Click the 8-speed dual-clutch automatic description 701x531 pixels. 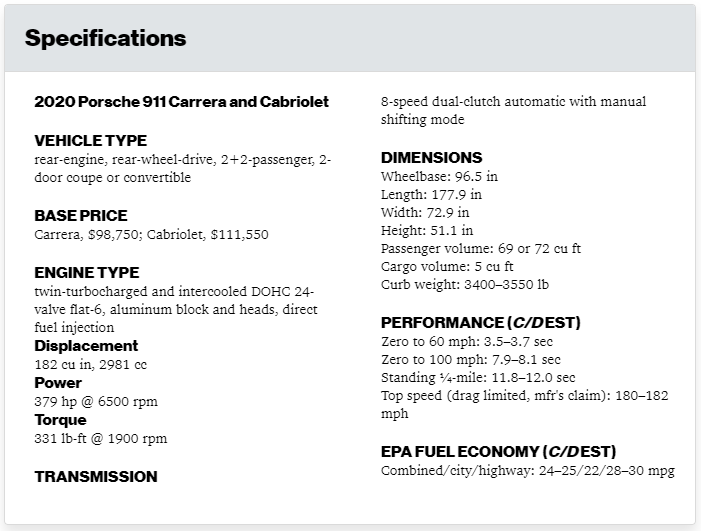pos(514,110)
